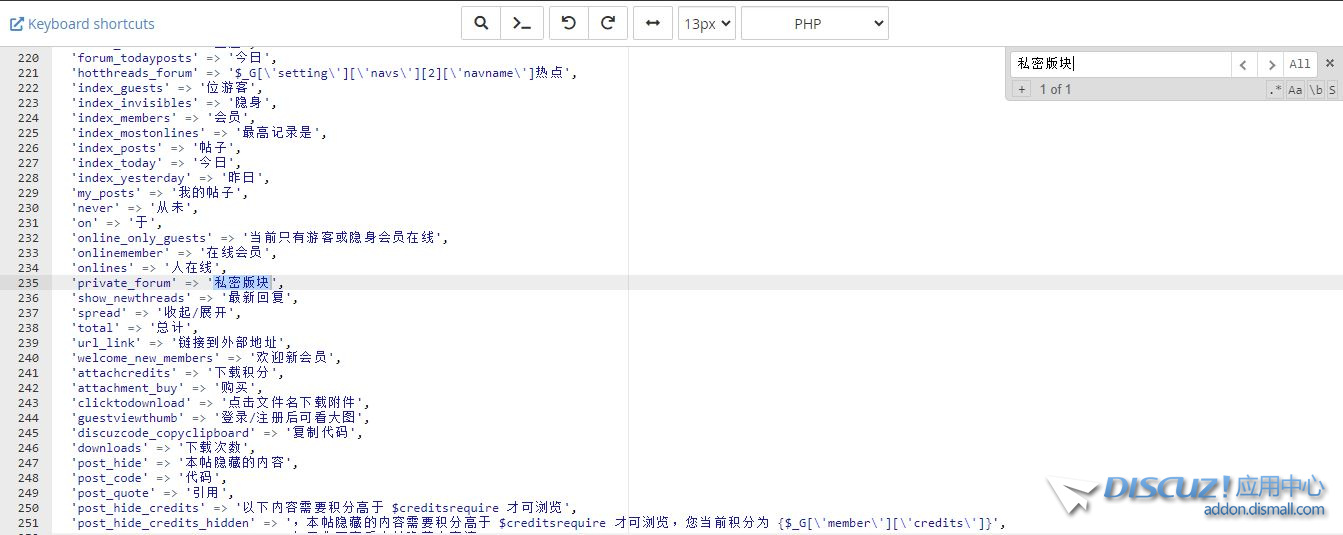Screen dimensions: 1343x535
Task: Click the undo arrow icon
Action: [x=569, y=23]
